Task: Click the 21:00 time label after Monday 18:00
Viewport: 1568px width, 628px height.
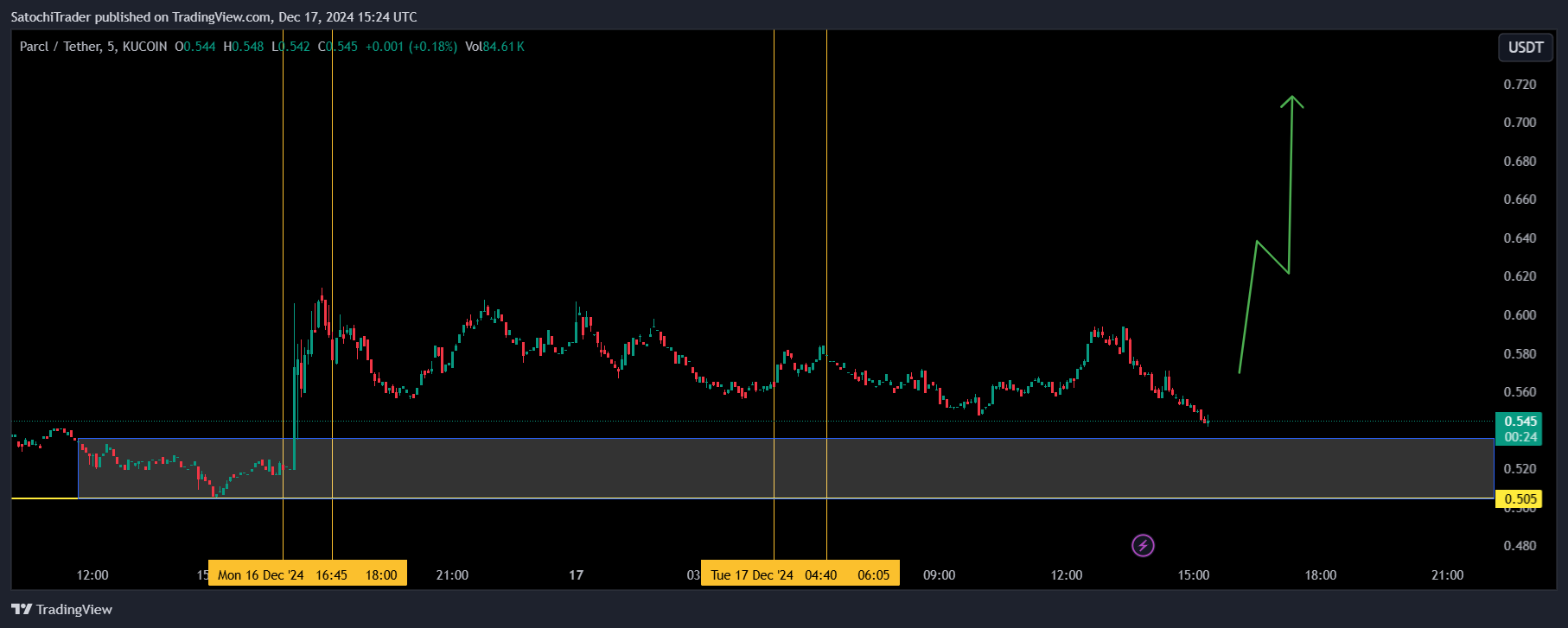Action: [x=452, y=574]
